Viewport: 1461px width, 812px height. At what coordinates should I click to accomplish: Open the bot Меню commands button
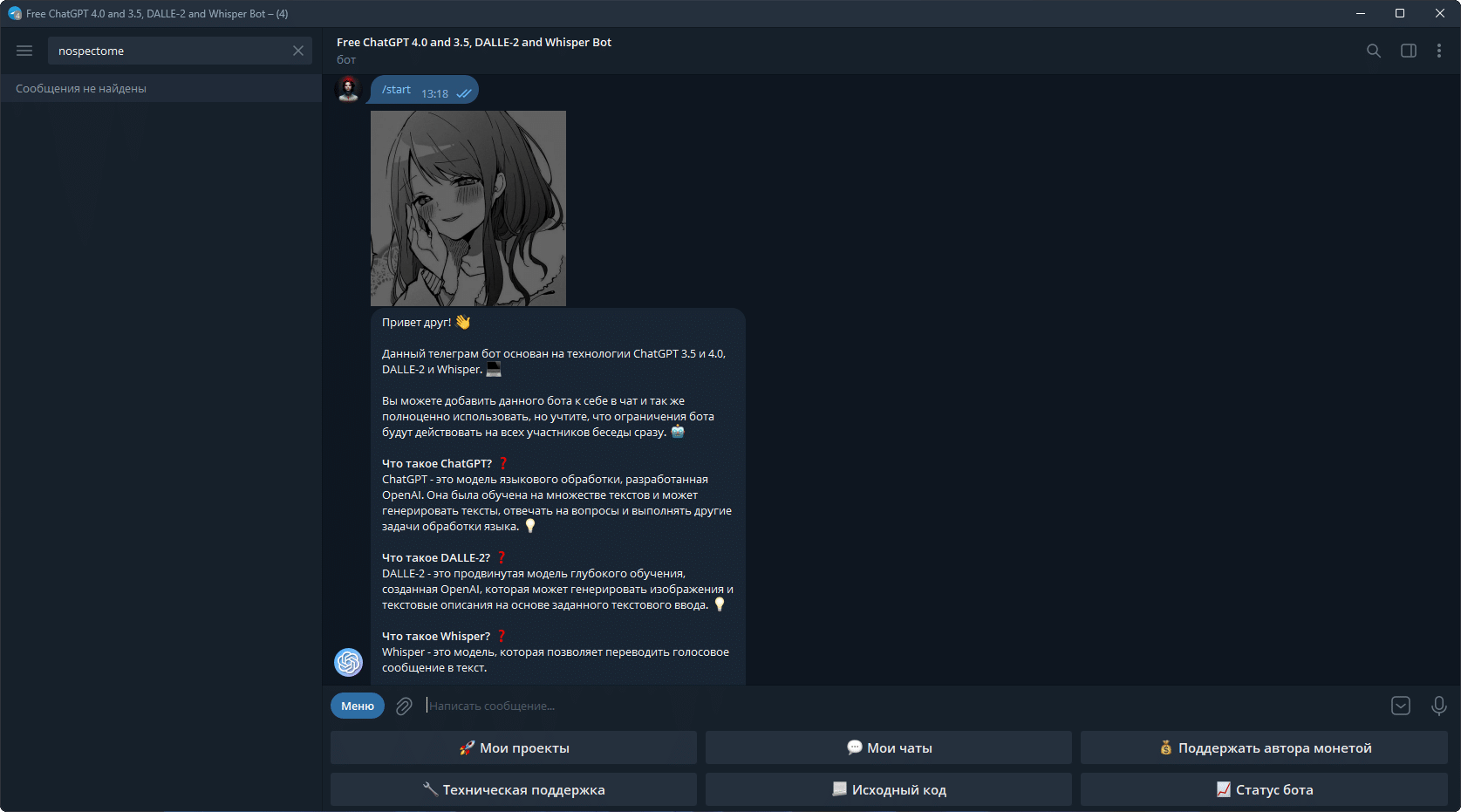point(358,706)
